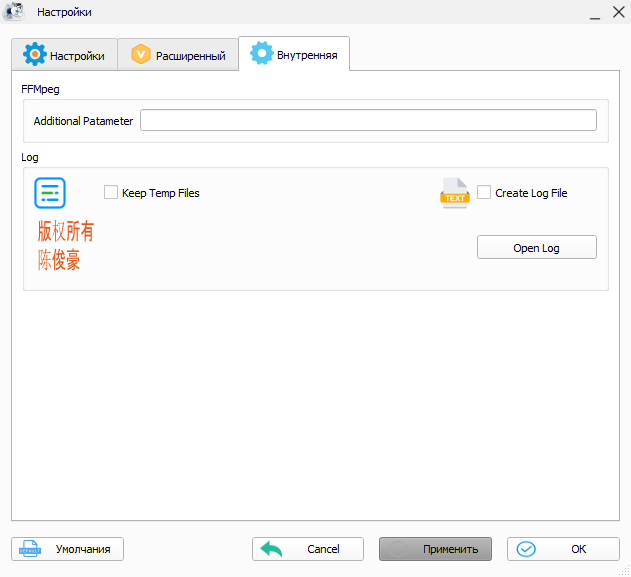The height and width of the screenshot is (577, 631).
Task: Click the Additional Patameter input field
Action: tap(368, 120)
